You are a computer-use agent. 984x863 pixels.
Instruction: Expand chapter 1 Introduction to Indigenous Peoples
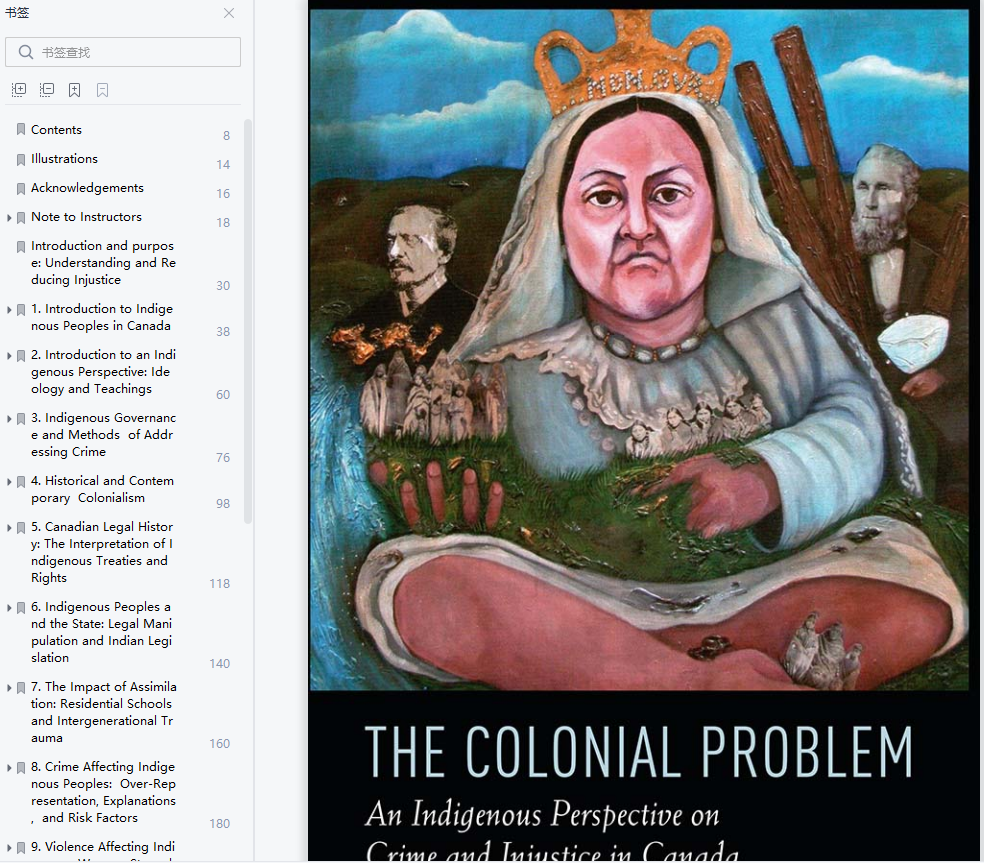pyautogui.click(x=9, y=309)
